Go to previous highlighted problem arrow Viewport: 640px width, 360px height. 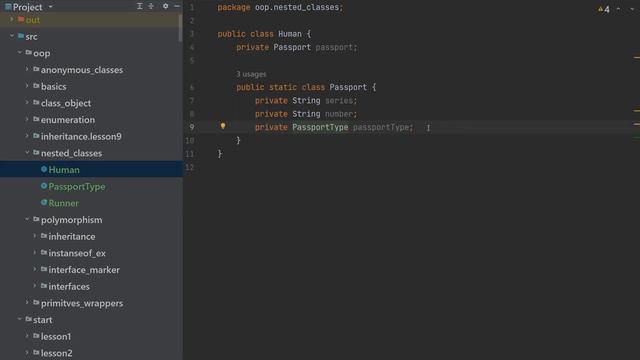[618, 9]
